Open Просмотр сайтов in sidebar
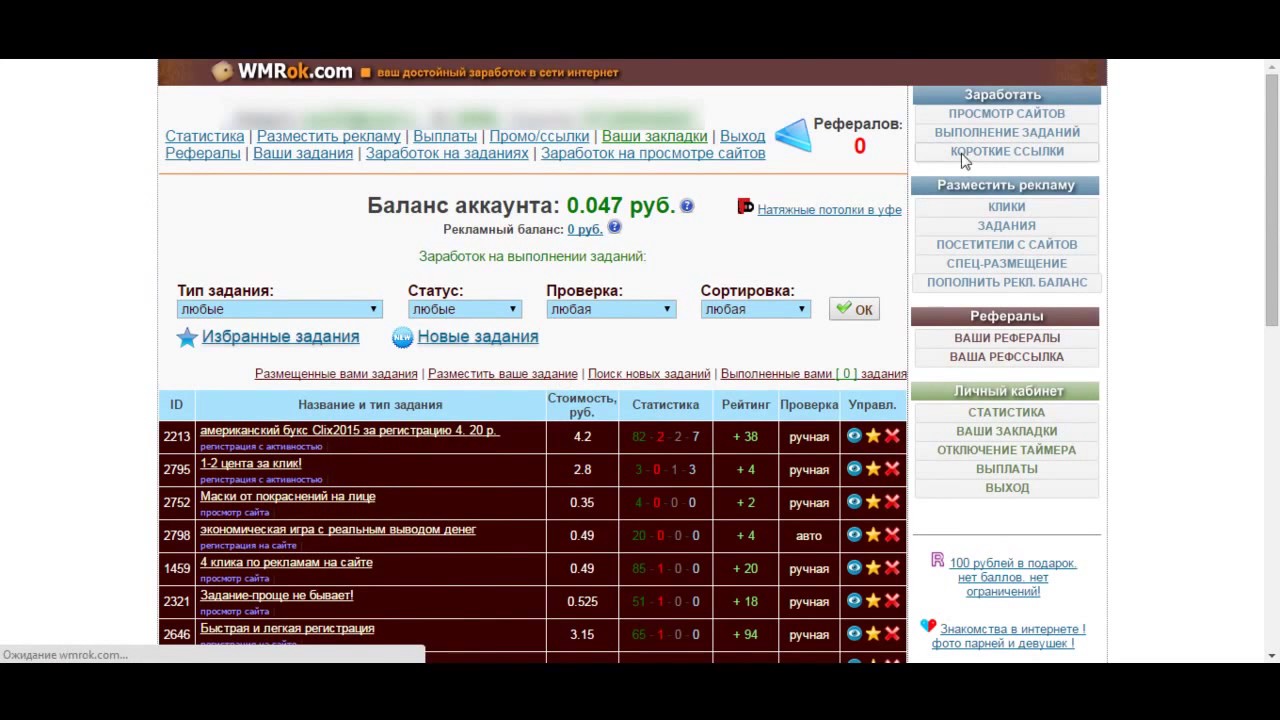This screenshot has height=720, width=1280. (x=1007, y=114)
